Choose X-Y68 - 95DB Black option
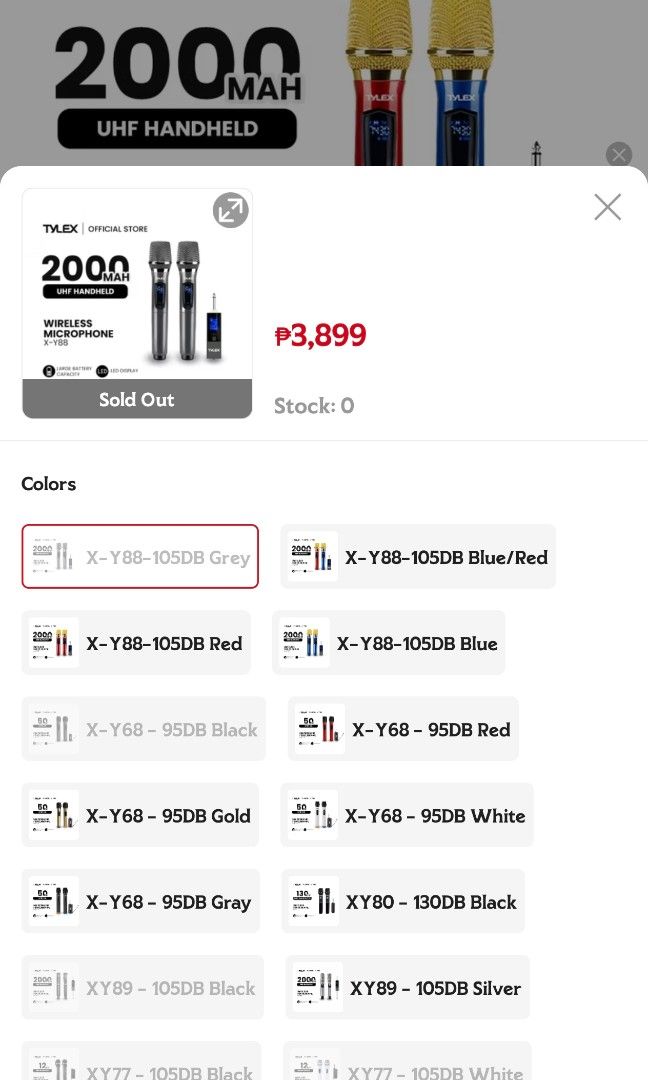This screenshot has height=1080, width=648. click(x=143, y=729)
